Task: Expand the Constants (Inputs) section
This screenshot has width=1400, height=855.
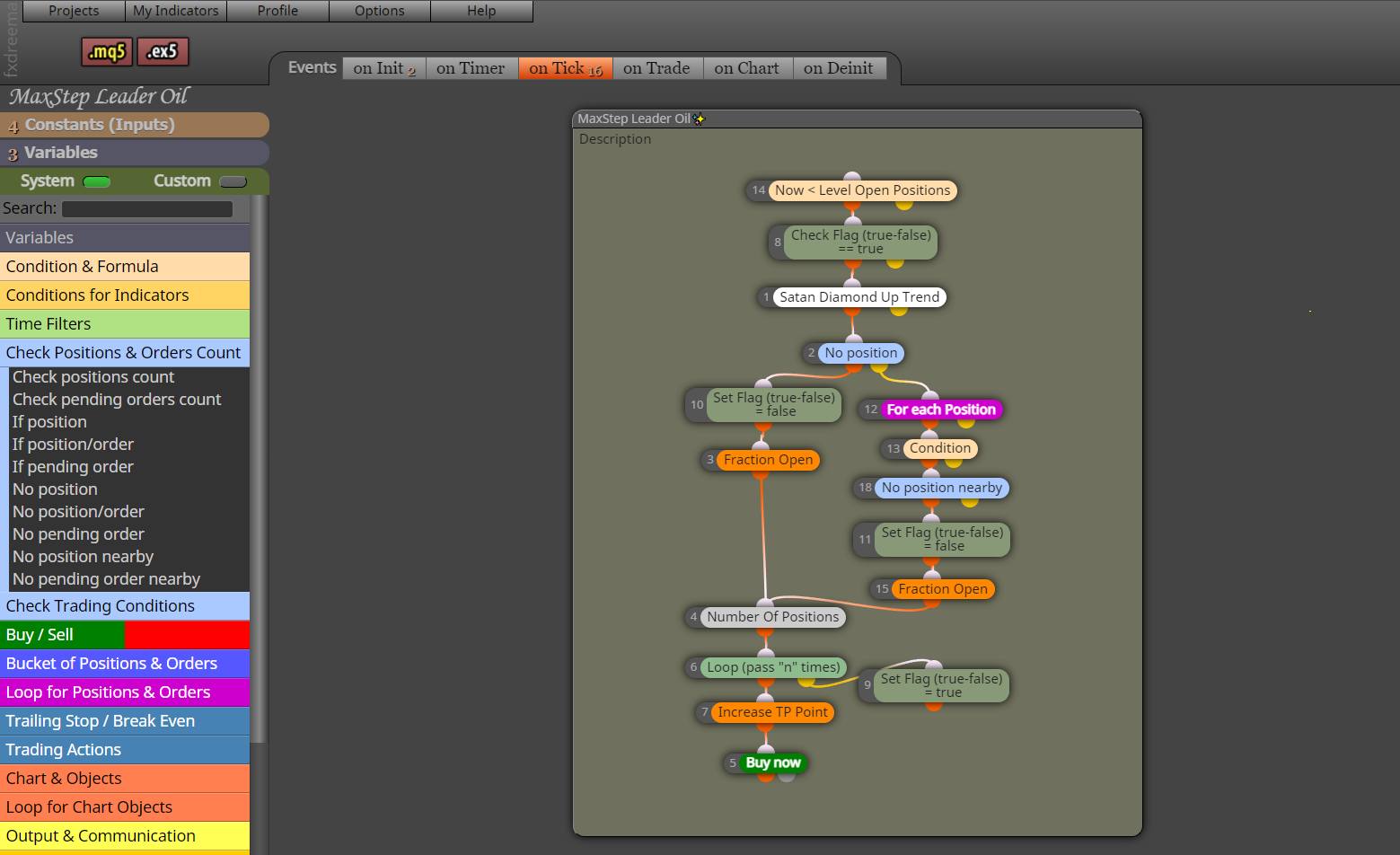Action: point(135,125)
